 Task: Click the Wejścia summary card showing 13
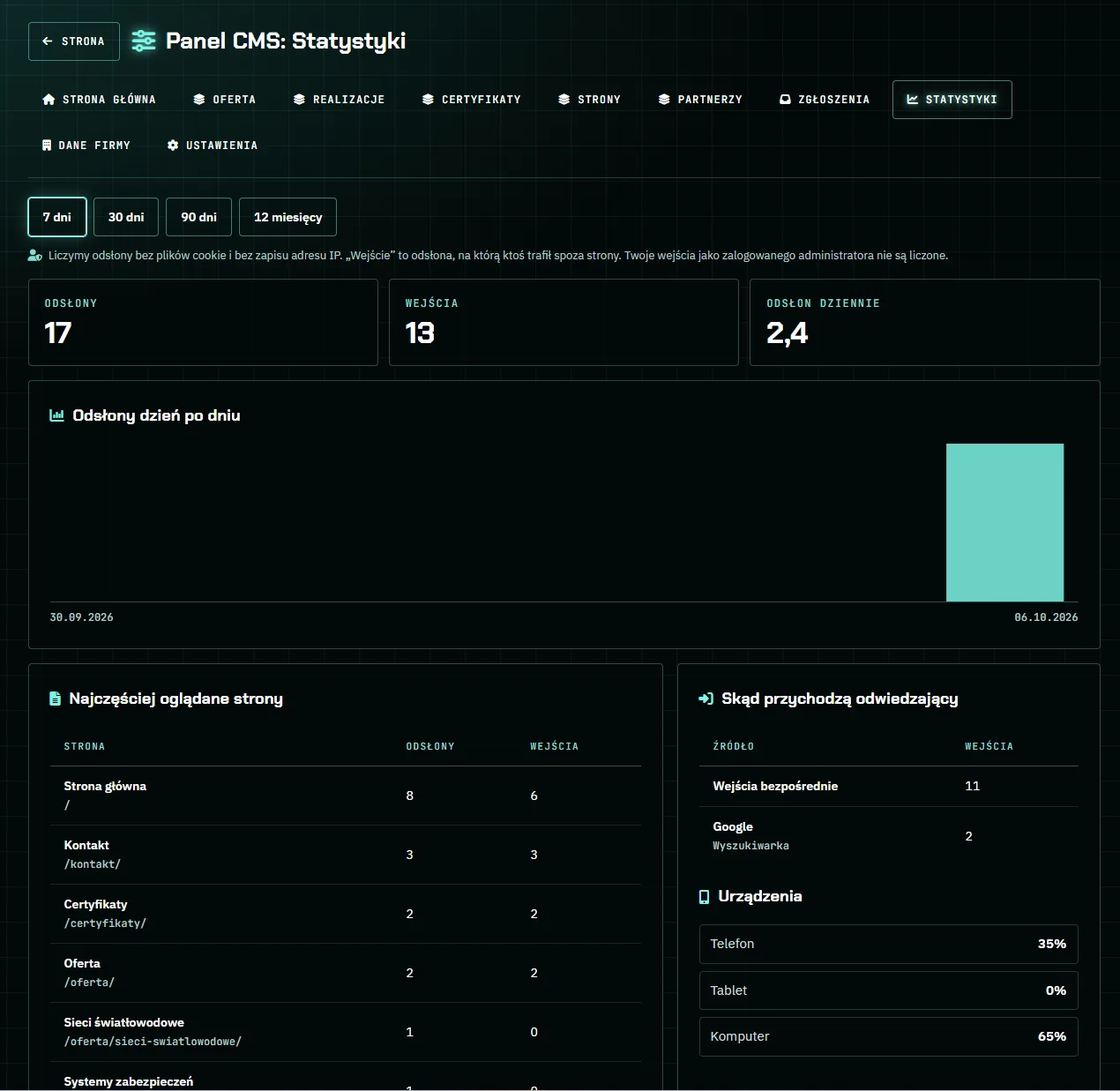564,322
